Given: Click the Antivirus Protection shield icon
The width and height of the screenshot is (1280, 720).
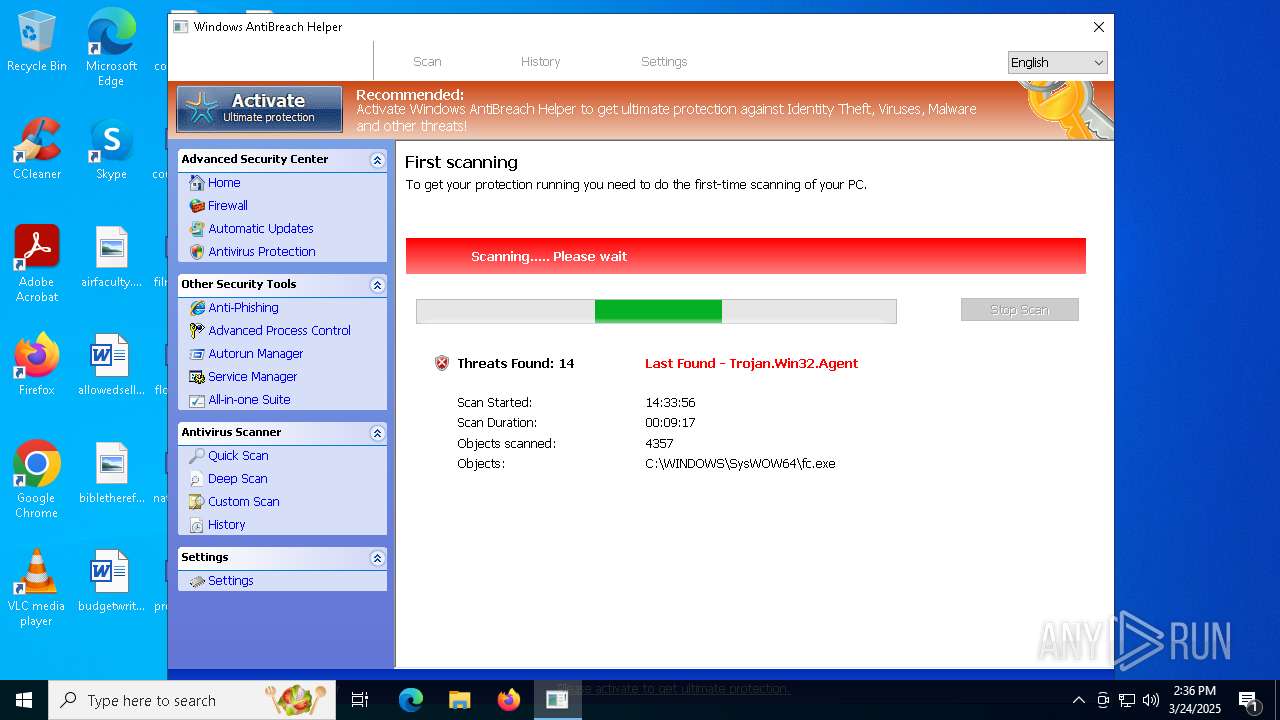Looking at the screenshot, I should tap(197, 252).
